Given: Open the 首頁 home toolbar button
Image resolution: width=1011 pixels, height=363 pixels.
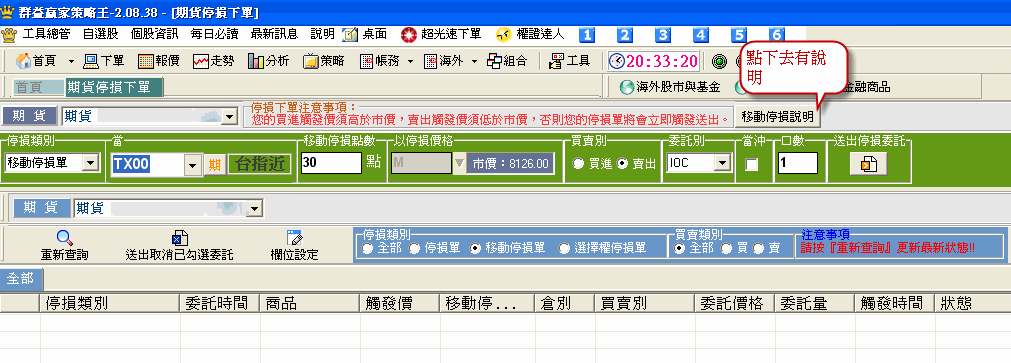Looking at the screenshot, I should [x=35, y=61].
